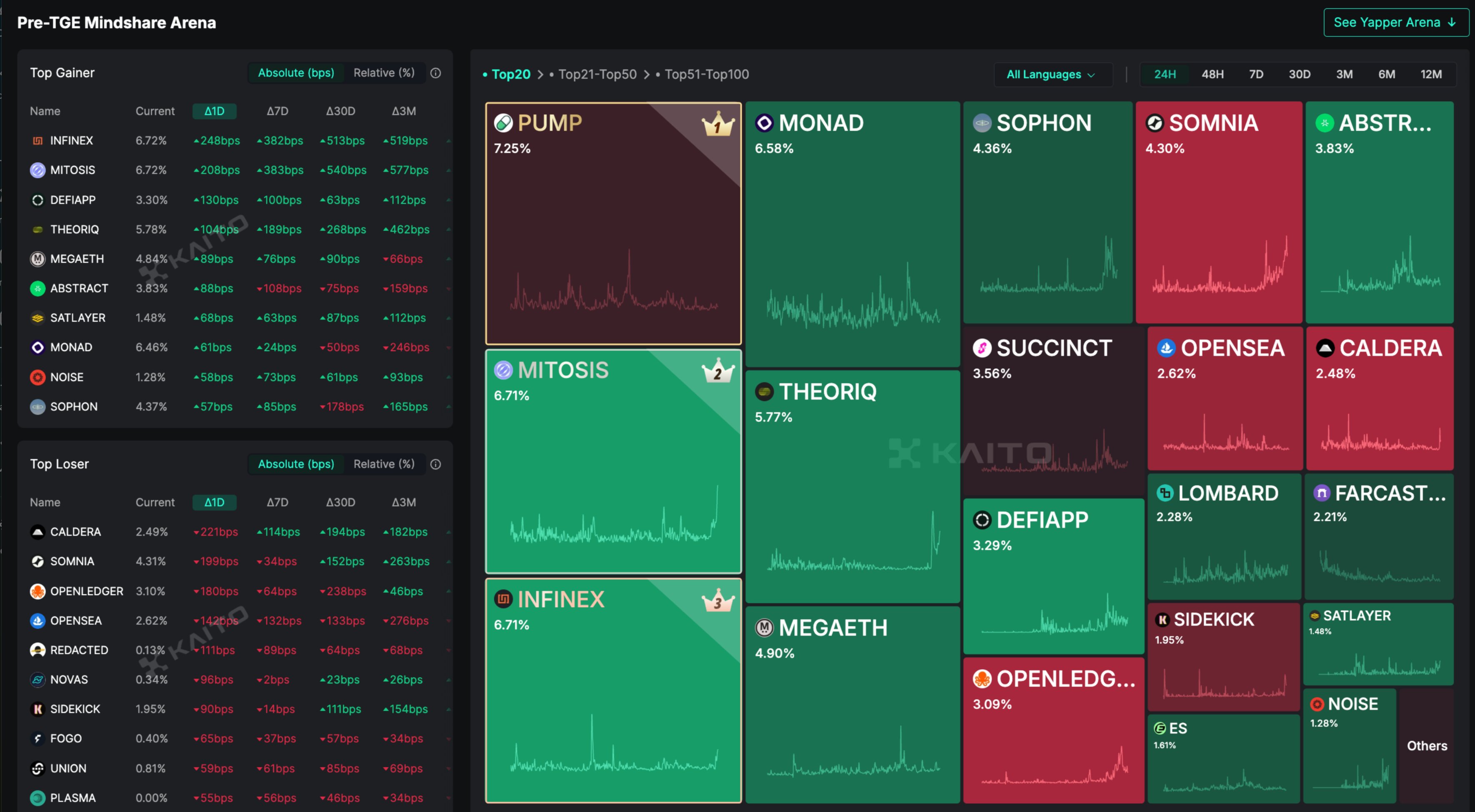This screenshot has height=812, width=1475.
Task: Click the SUCCINCT icon in treemap
Action: click(982, 348)
